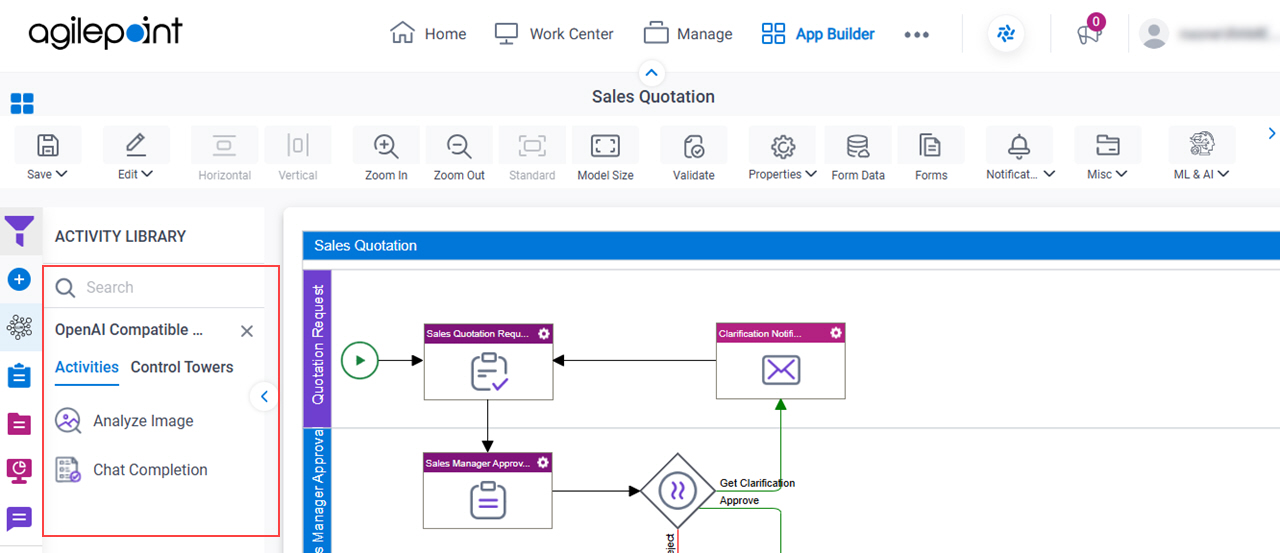Select the purple chat sidebar icon
1280x553 pixels.
(19, 519)
